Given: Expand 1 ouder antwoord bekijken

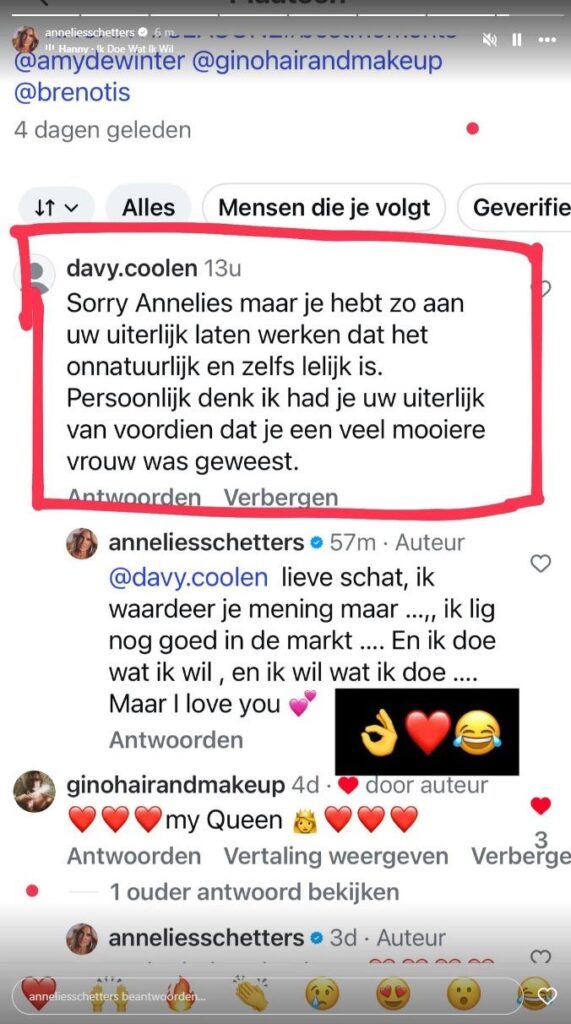Looking at the screenshot, I should tap(254, 892).
